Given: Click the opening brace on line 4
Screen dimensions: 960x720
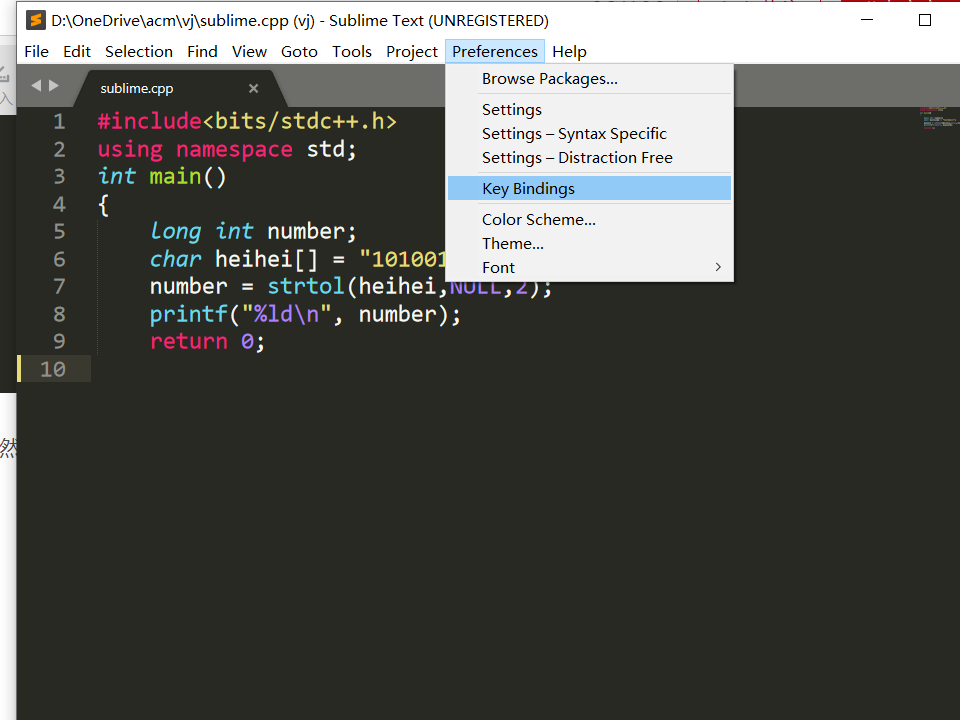Looking at the screenshot, I should click(103, 204).
